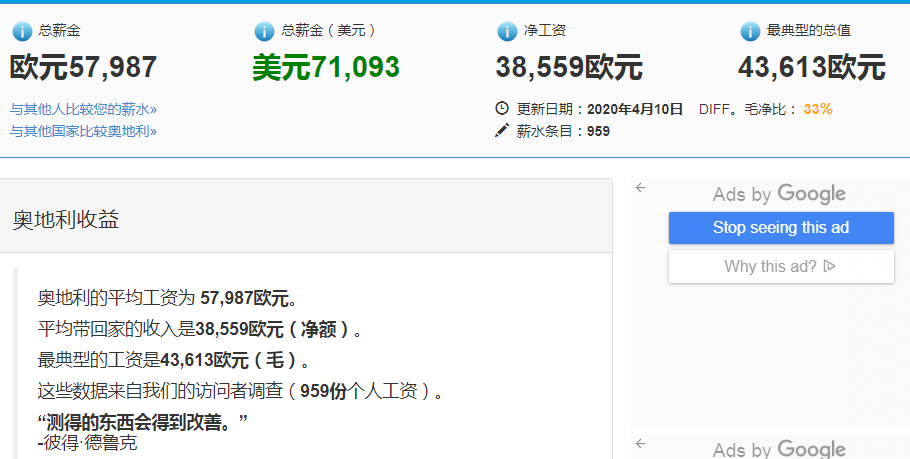The width and height of the screenshot is (910, 459).
Task: Click the quote “测得的东西会得到改善。”
Action: pos(143,422)
